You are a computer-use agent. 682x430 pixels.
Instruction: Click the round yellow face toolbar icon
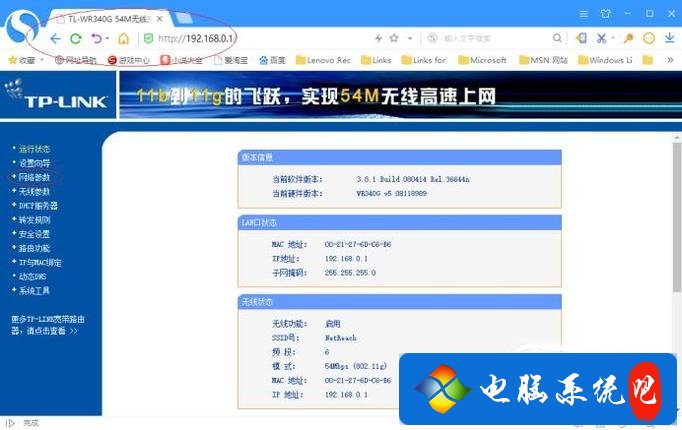(649, 38)
